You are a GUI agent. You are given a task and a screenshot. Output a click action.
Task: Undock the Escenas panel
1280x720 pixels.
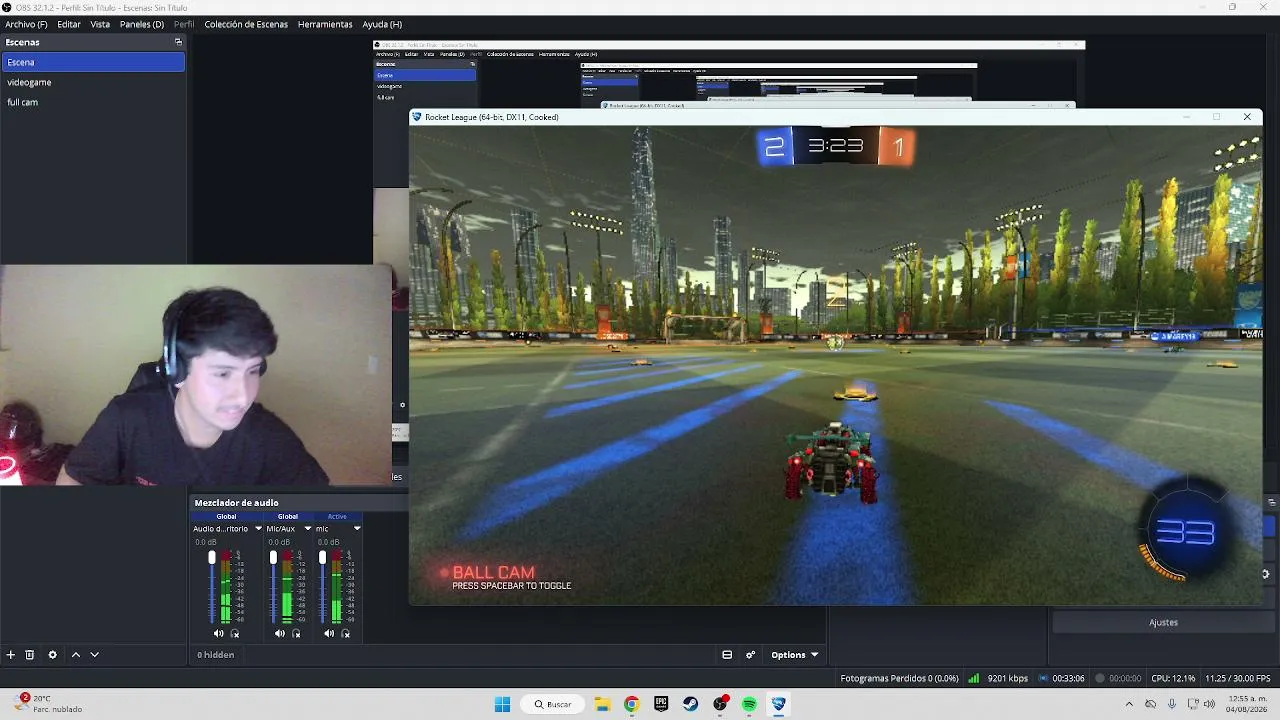pyautogui.click(x=178, y=42)
